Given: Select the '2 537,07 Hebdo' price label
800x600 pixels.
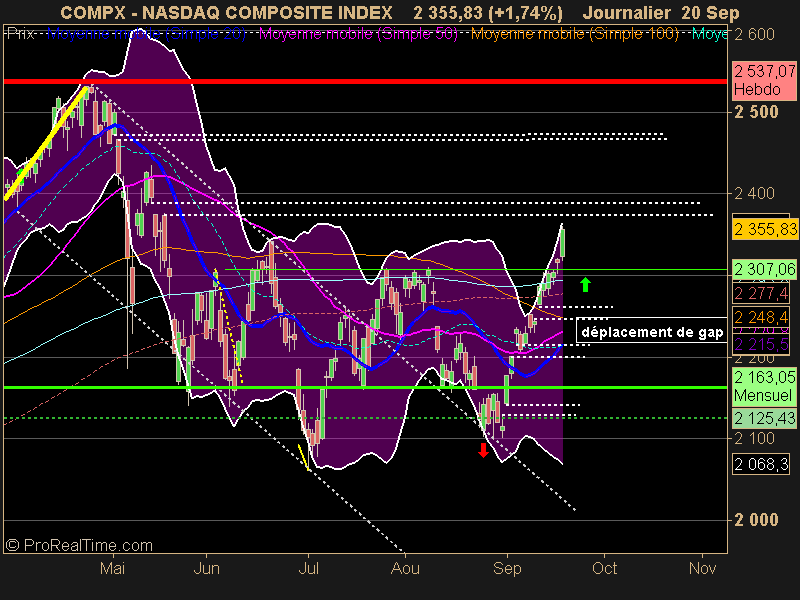Looking at the screenshot, I should click(x=764, y=81).
